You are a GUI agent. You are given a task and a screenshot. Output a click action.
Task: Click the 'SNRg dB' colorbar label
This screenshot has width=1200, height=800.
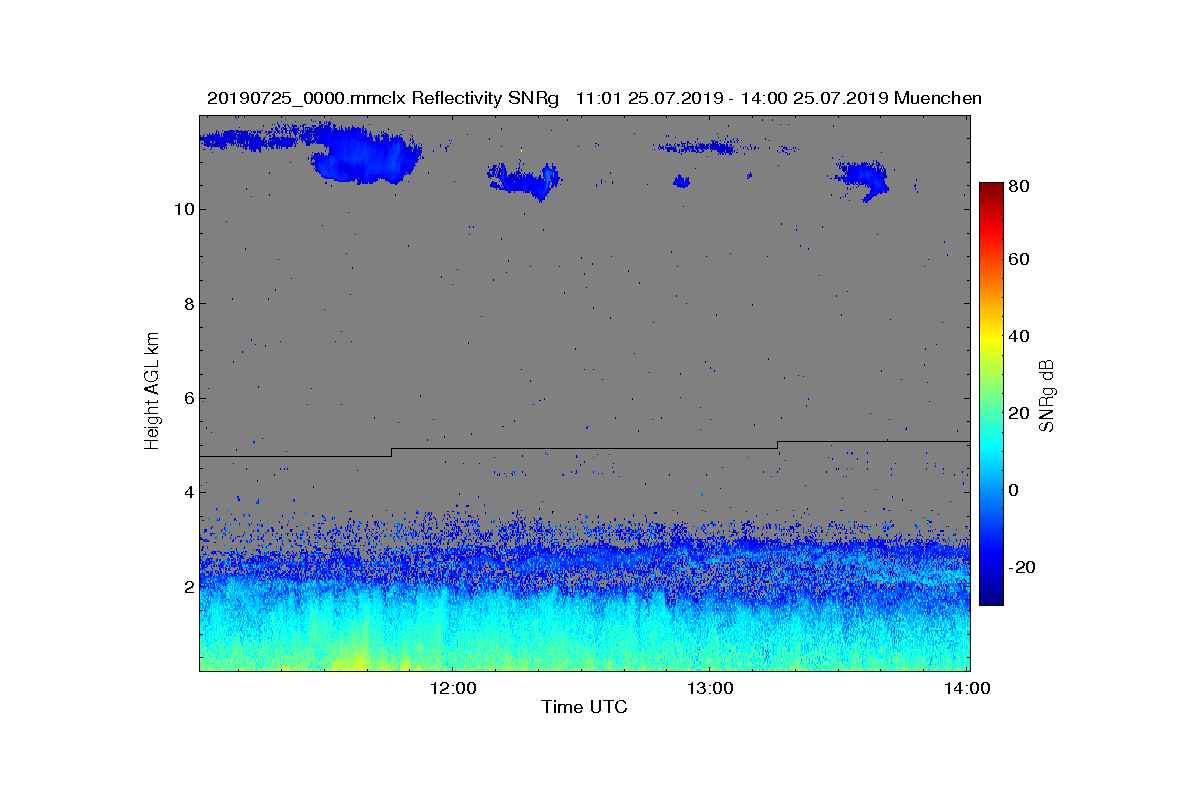point(1048,395)
